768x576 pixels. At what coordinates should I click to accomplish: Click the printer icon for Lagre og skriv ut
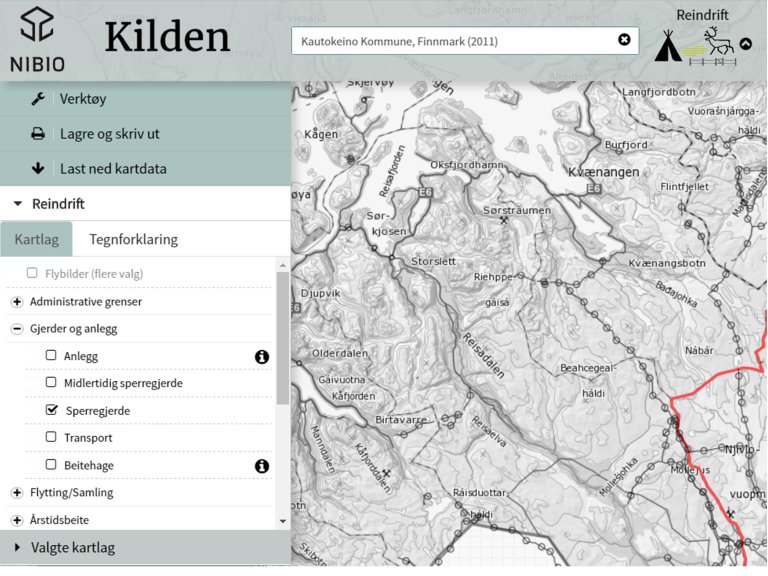pos(38,134)
